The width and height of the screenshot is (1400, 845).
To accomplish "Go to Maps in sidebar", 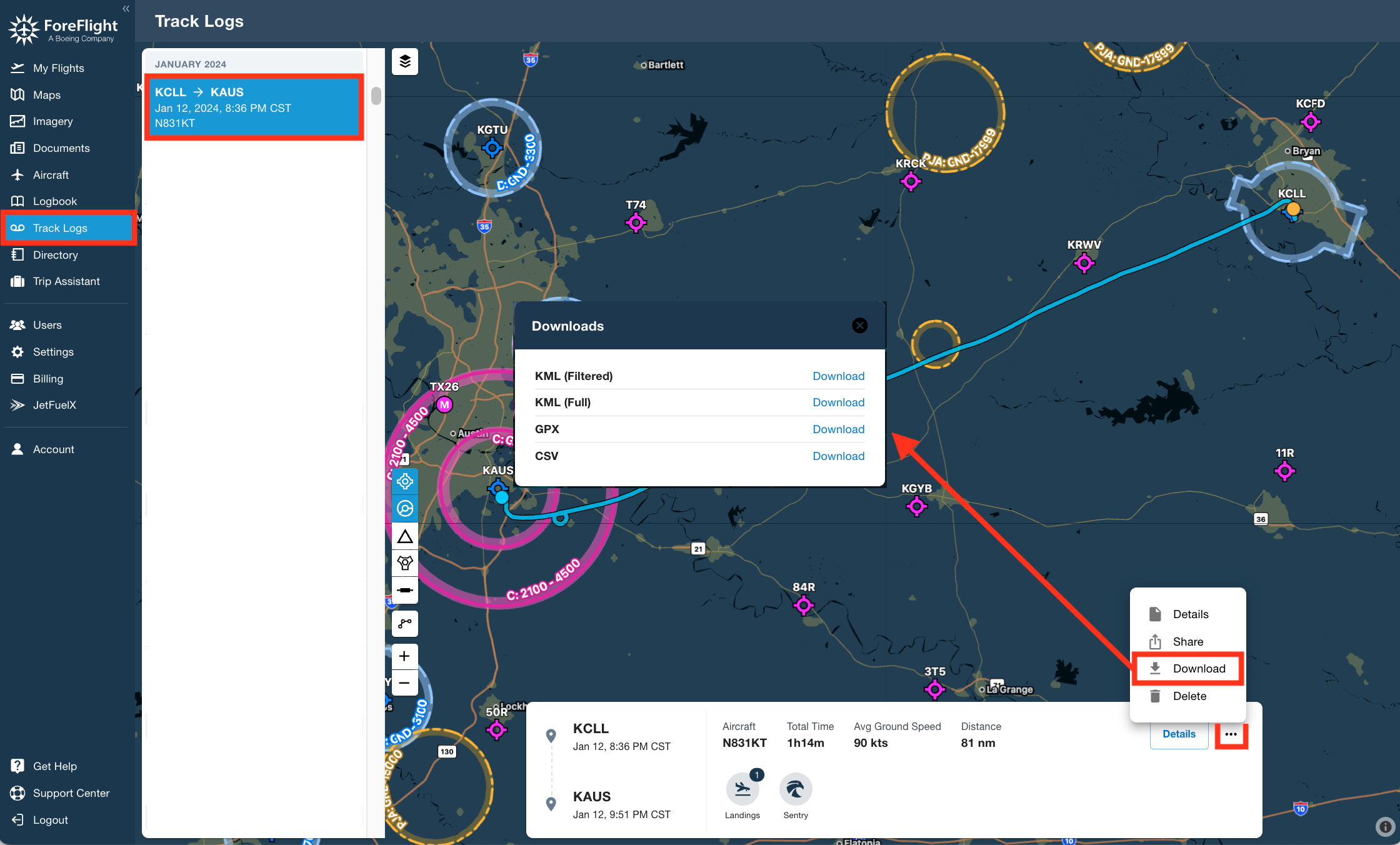I will pos(46,95).
